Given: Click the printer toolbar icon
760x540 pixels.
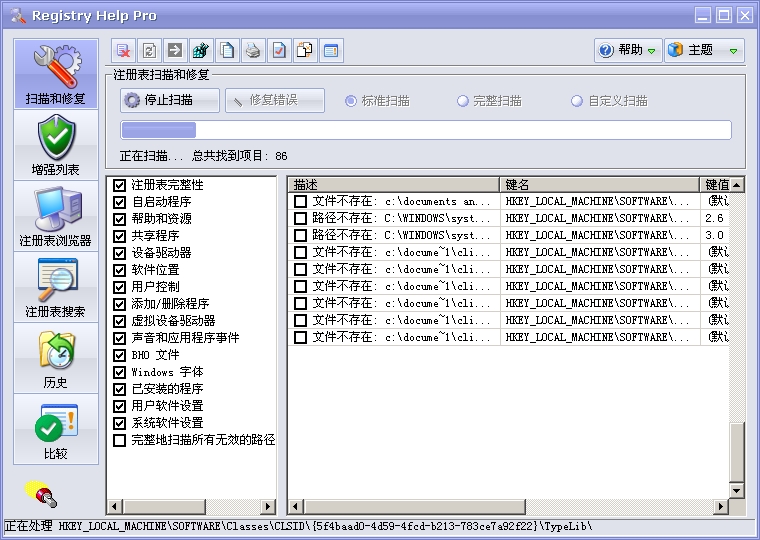Looking at the screenshot, I should pyautogui.click(x=253, y=50).
